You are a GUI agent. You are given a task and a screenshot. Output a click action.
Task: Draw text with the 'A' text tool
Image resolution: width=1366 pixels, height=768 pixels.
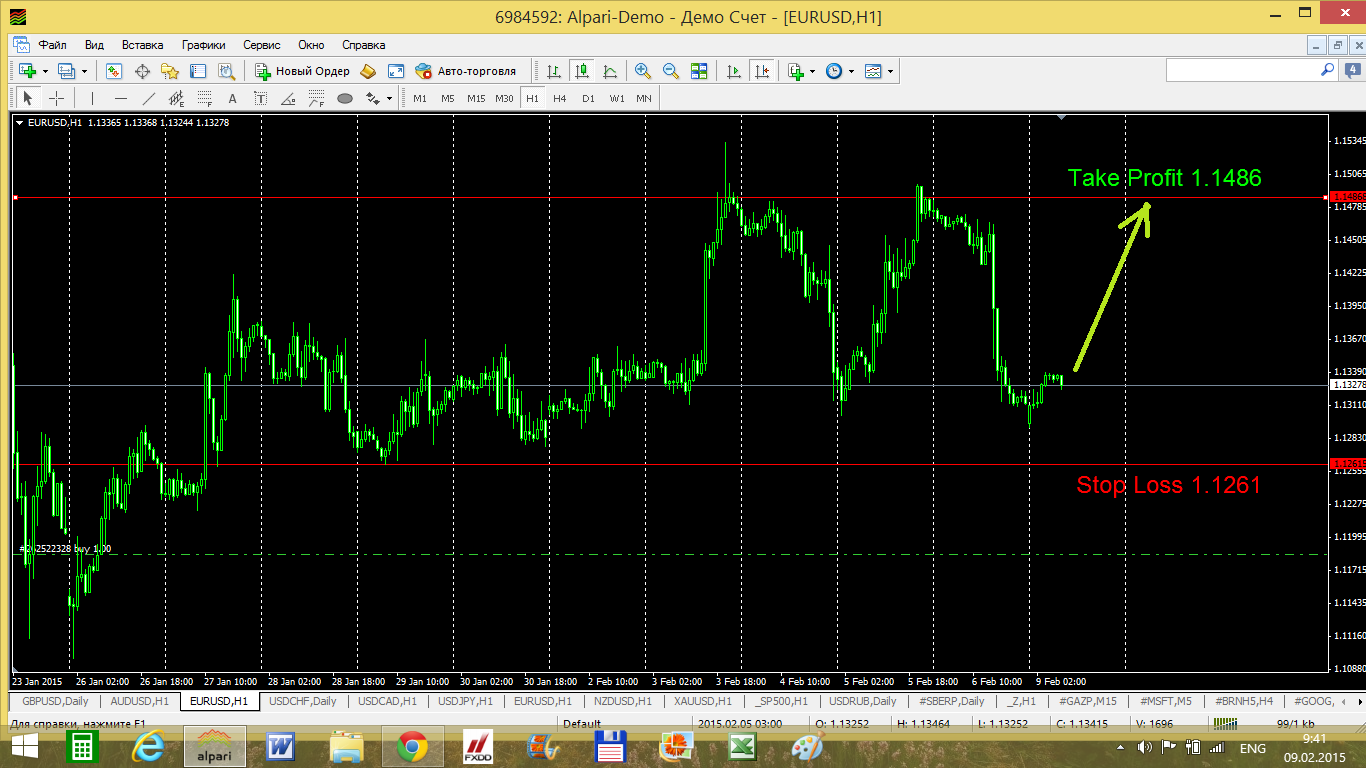(x=232, y=98)
